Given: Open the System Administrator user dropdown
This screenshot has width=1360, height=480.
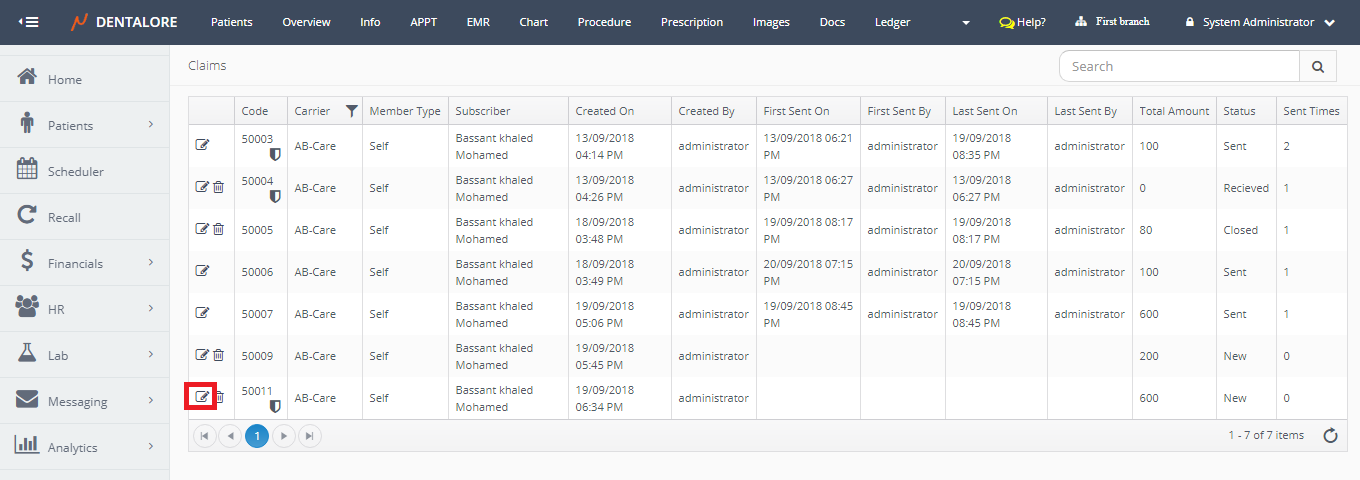Looking at the screenshot, I should point(1259,22).
